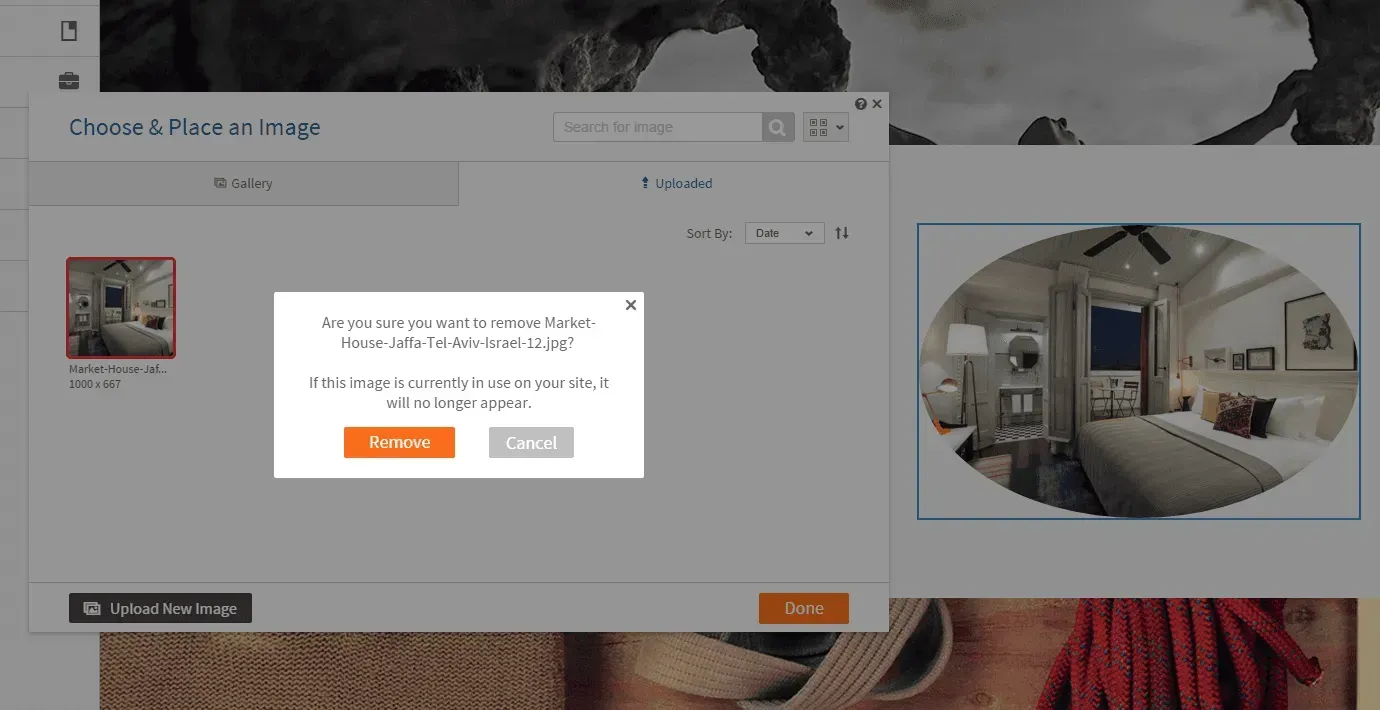The height and width of the screenshot is (710, 1380).
Task: Click the page icon in left sidebar
Action: point(69,31)
